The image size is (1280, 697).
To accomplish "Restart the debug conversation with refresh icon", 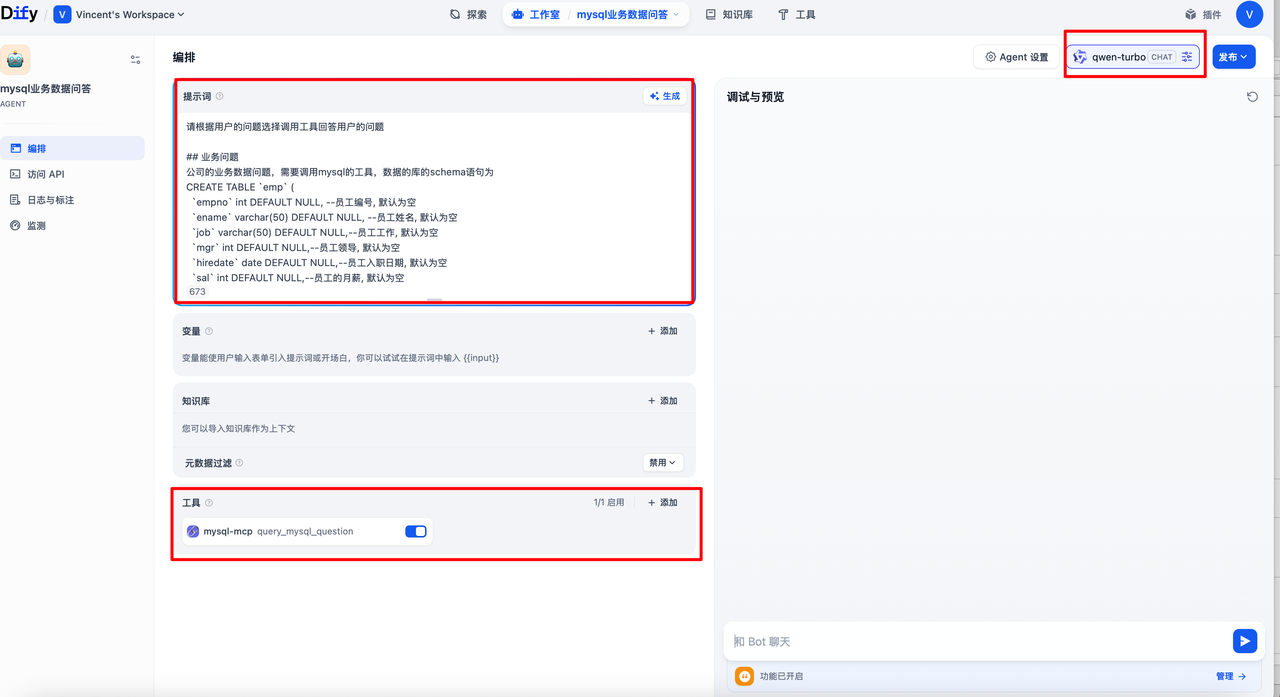I will tap(1252, 97).
